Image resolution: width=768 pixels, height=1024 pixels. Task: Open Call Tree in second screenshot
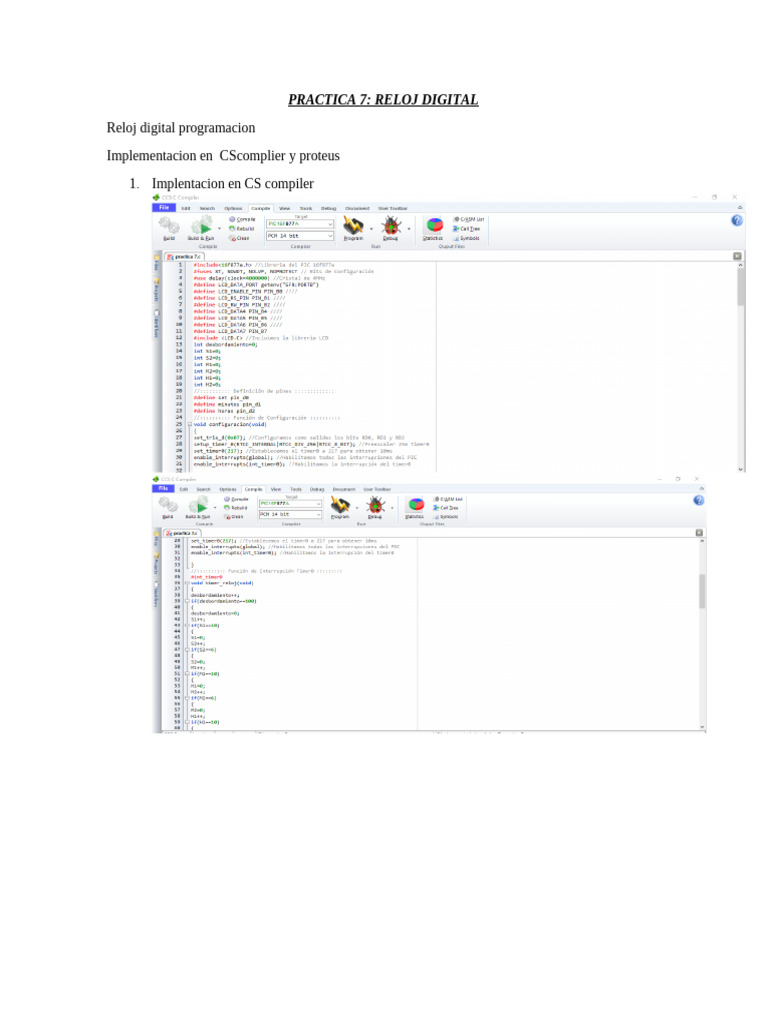(446, 507)
